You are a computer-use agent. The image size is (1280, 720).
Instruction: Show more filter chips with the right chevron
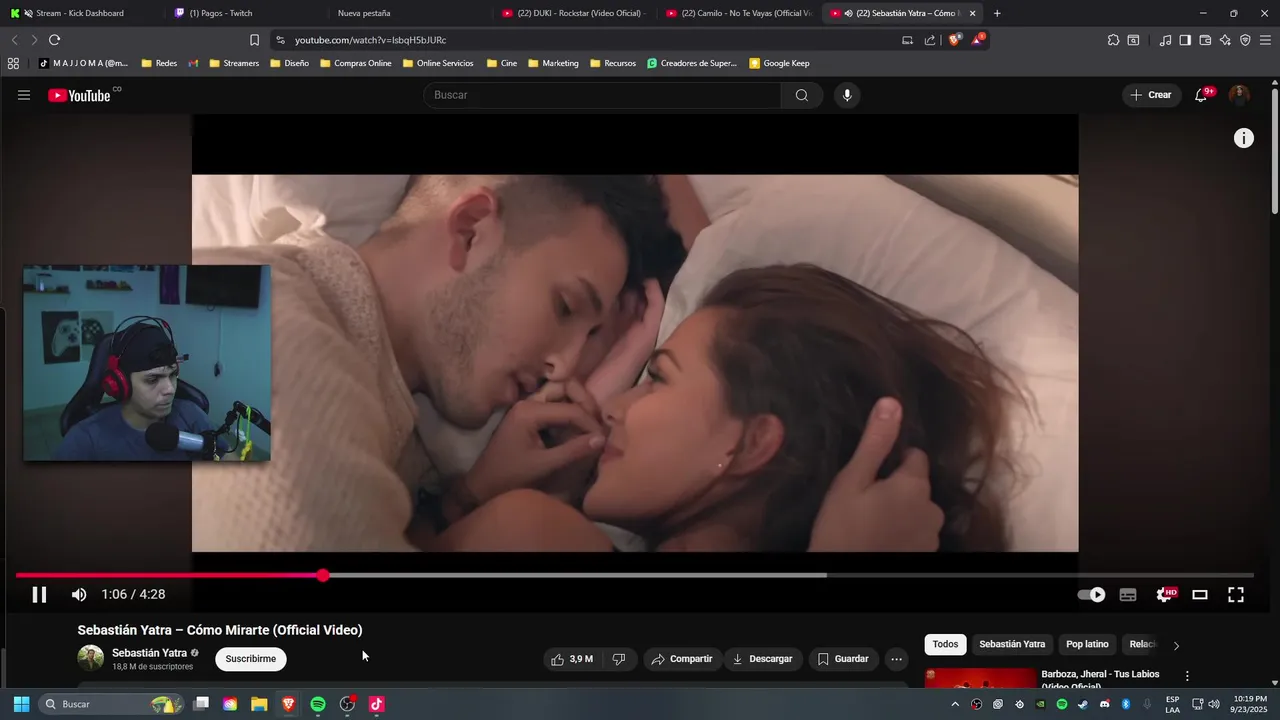[x=1176, y=645]
